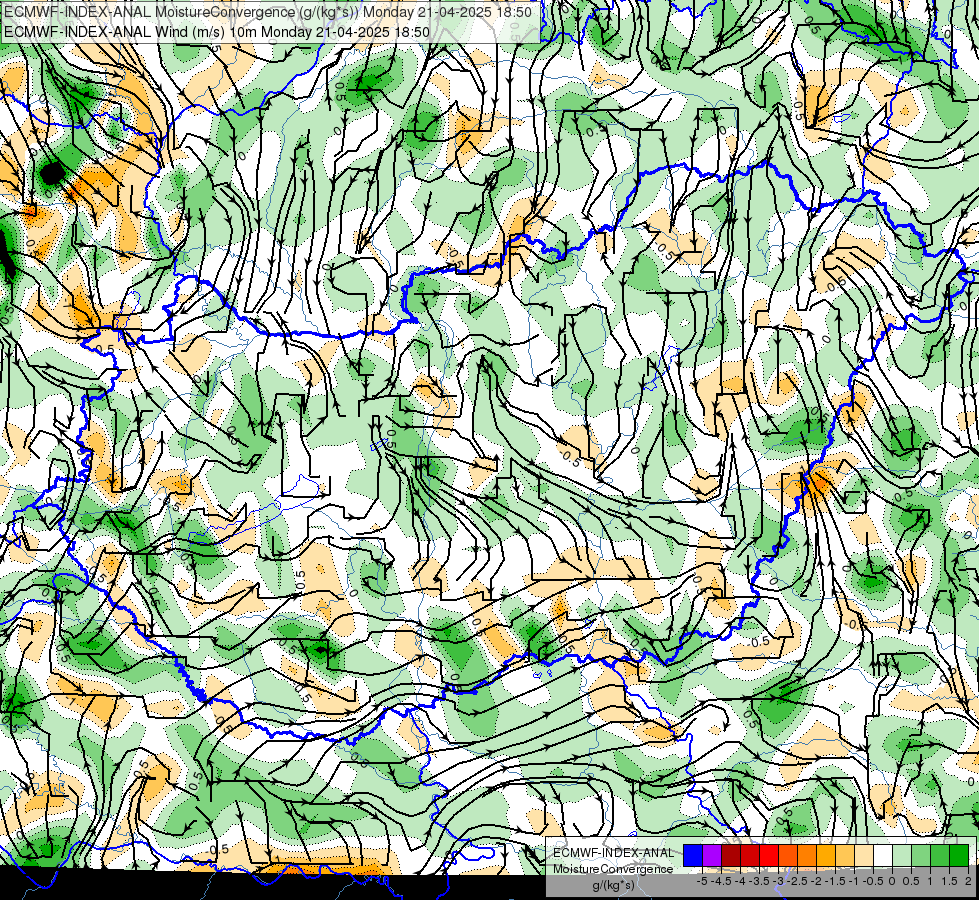Click the orange swatch between -2.5 and -2

pyautogui.click(x=807, y=856)
